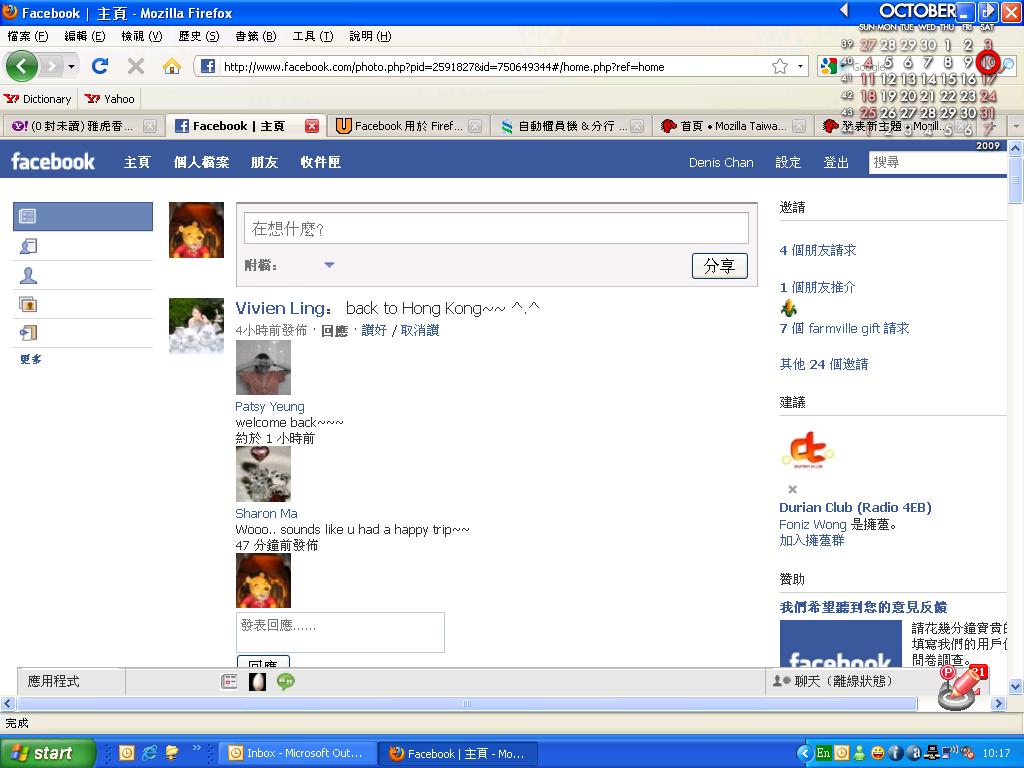
Task: Click the Facebook 搜尋 search field
Action: click(x=938, y=163)
